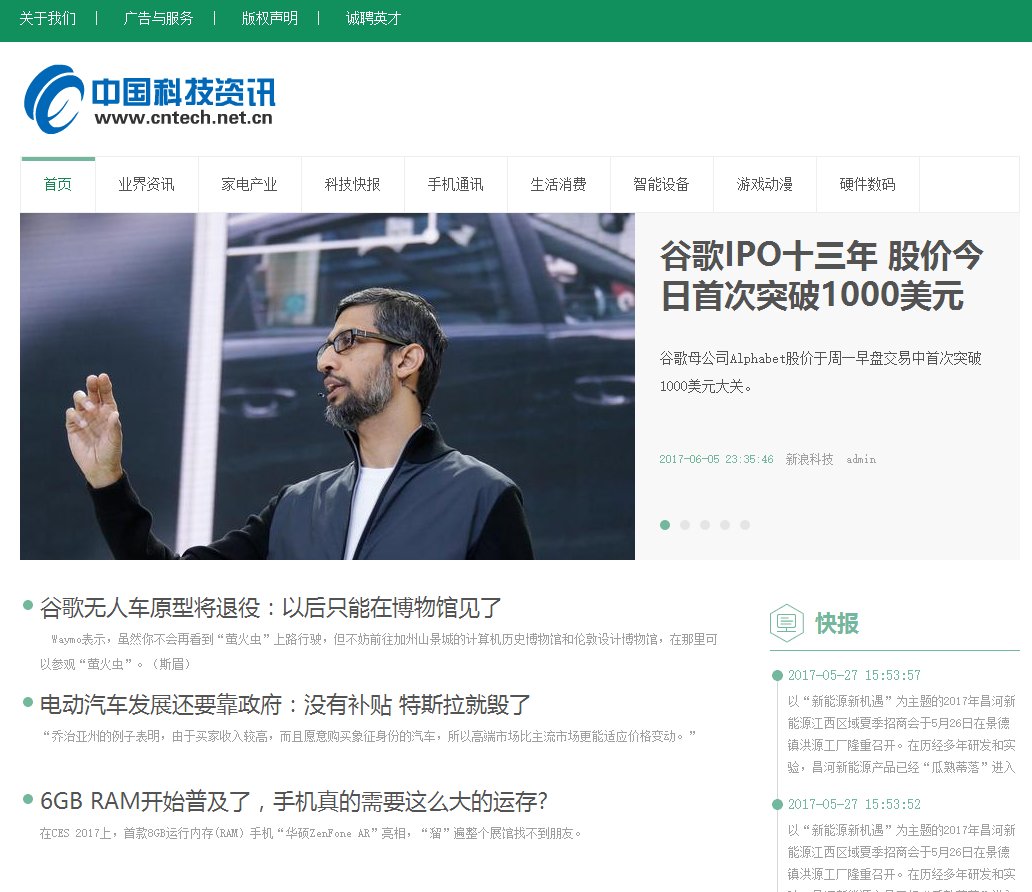Click the 2017-05-27 15:53:57 timeline entry
This screenshot has height=892, width=1032.
pyautogui.click(x=854, y=676)
